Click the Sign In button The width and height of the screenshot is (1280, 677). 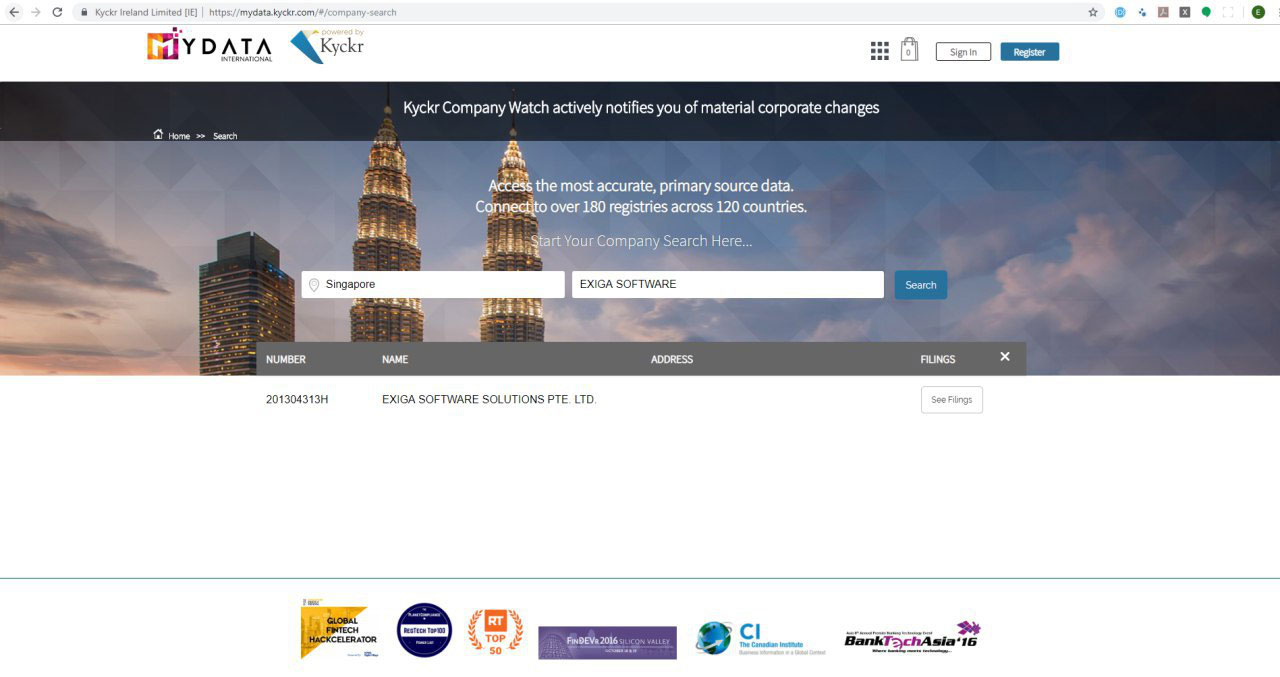point(963,52)
